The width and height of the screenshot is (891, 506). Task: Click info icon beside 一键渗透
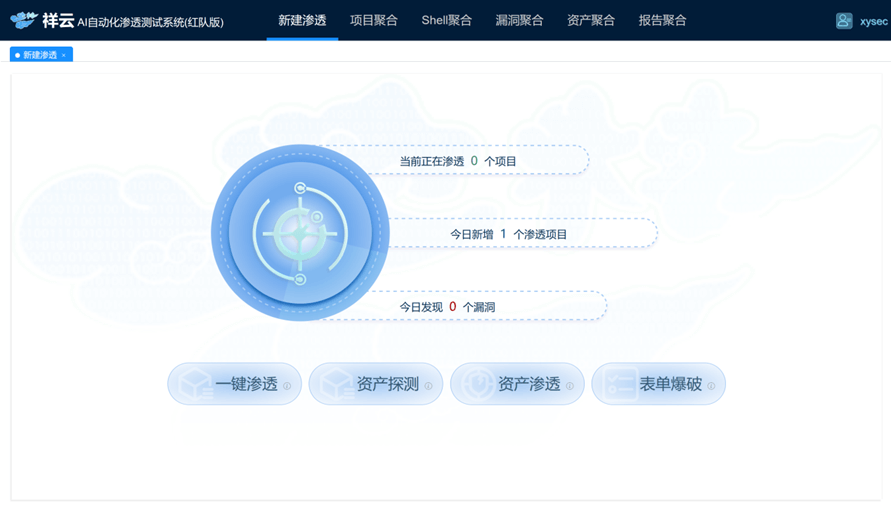point(287,386)
